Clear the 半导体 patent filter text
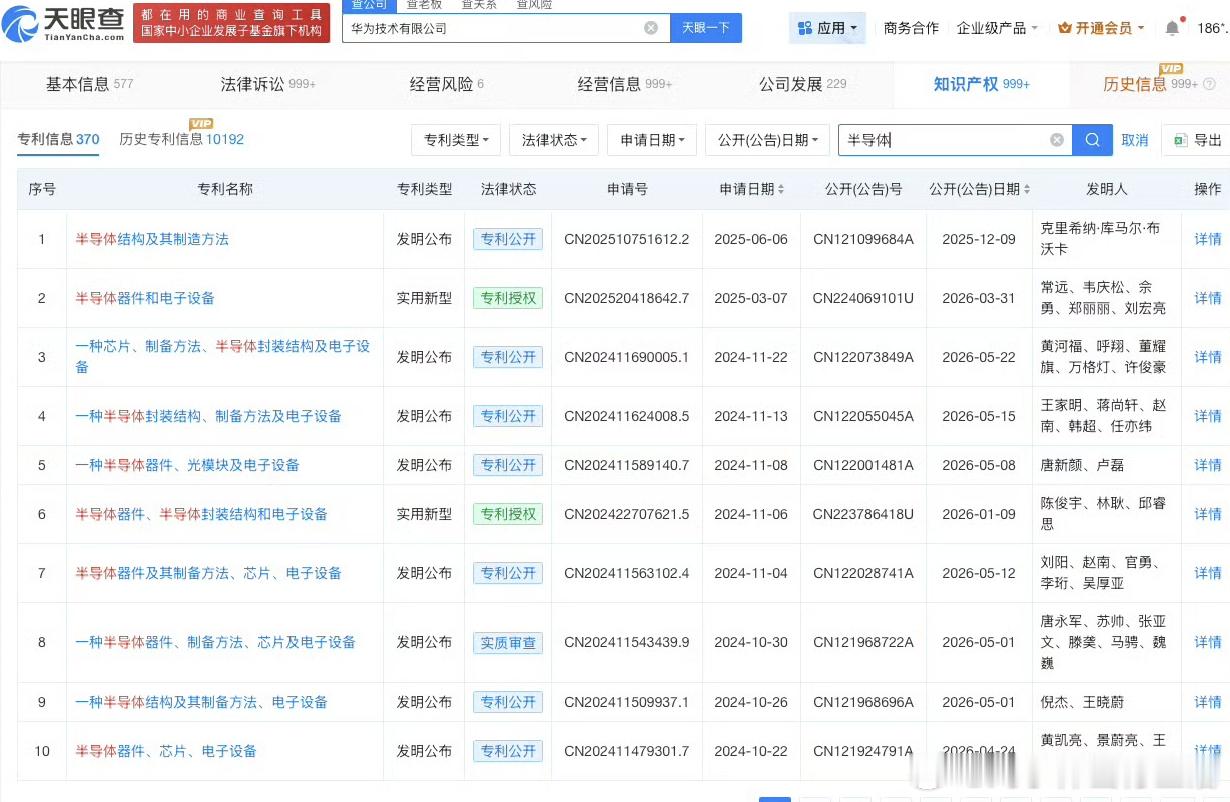This screenshot has height=802, width=1230. pyautogui.click(x=1057, y=140)
